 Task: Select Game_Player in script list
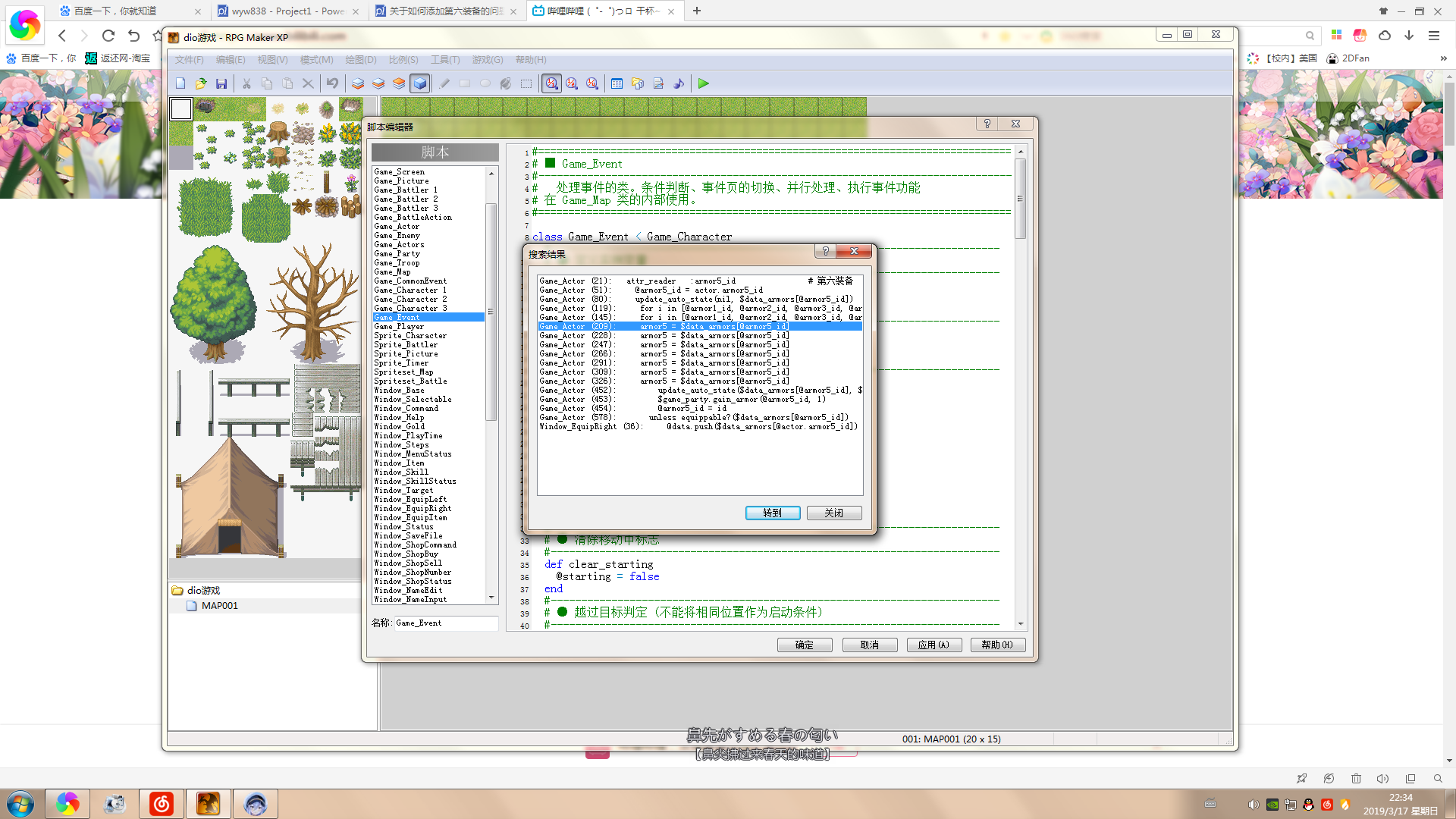[428, 327]
